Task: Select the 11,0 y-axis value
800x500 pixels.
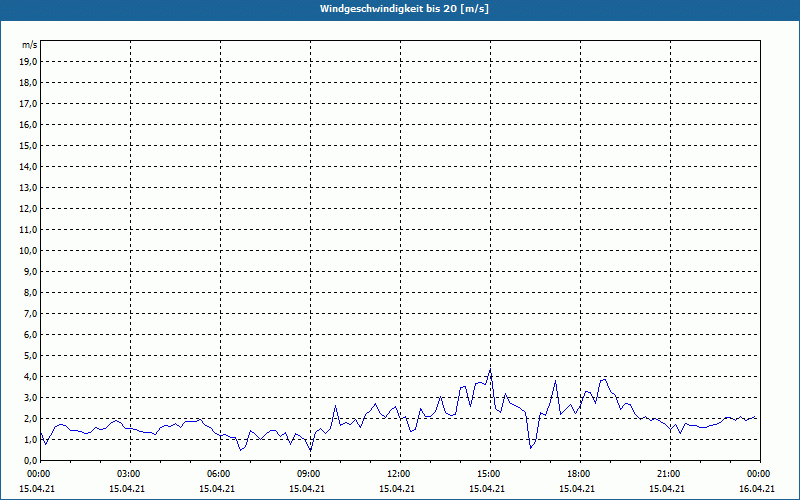Action: pos(28,230)
